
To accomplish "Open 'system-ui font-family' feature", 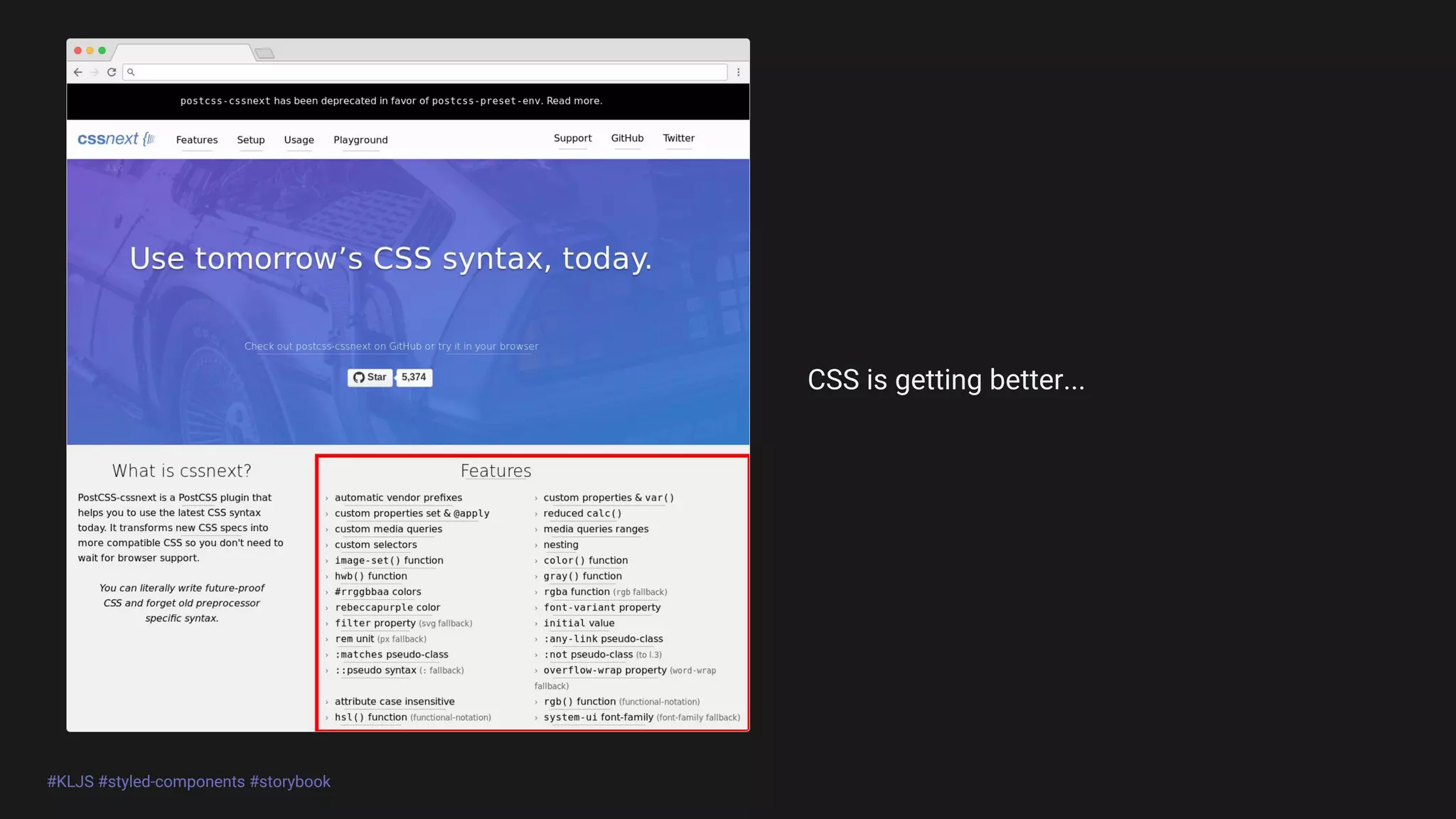I will click(x=599, y=717).
